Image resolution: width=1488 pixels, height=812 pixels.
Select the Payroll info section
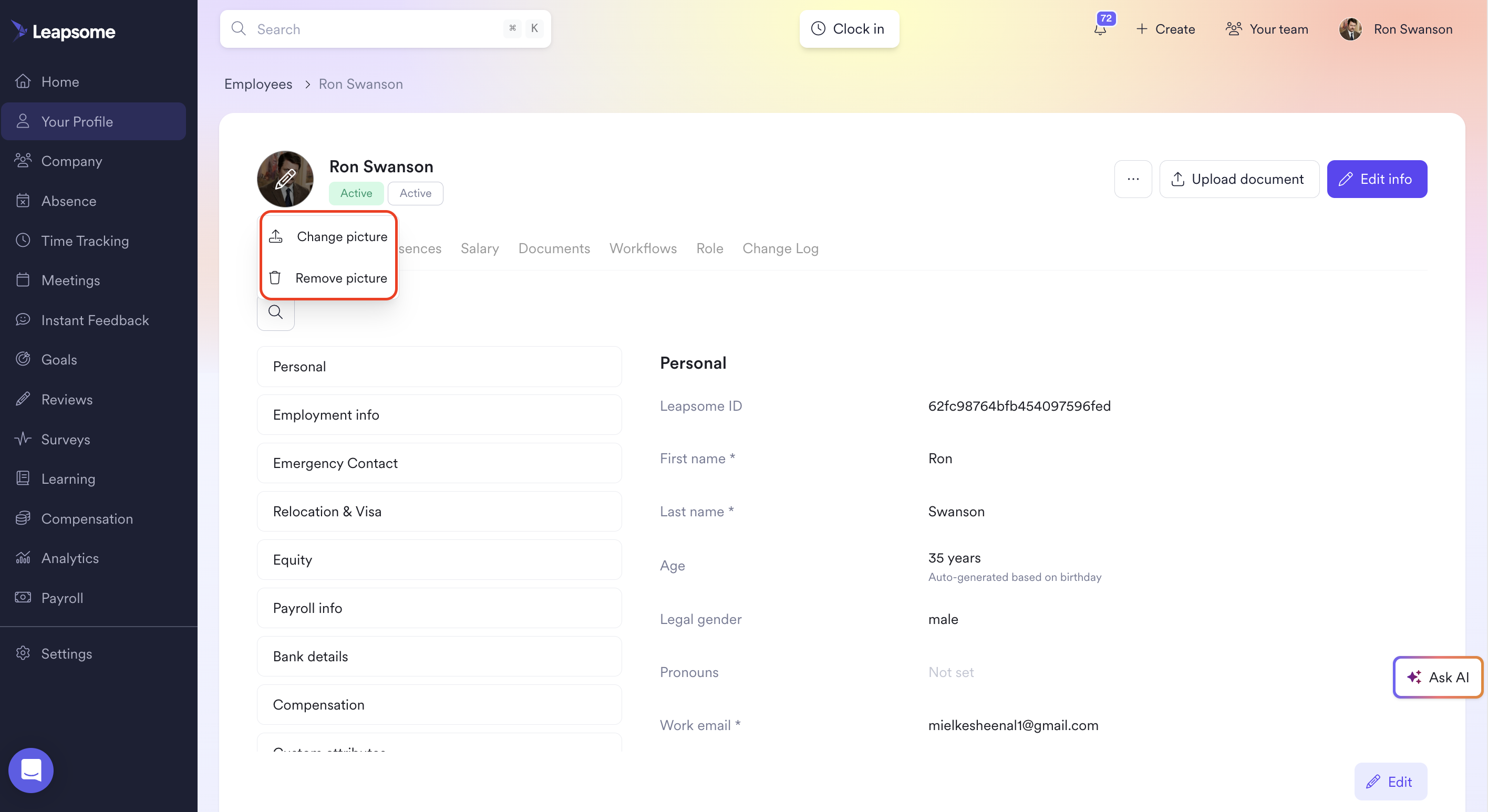click(x=439, y=608)
